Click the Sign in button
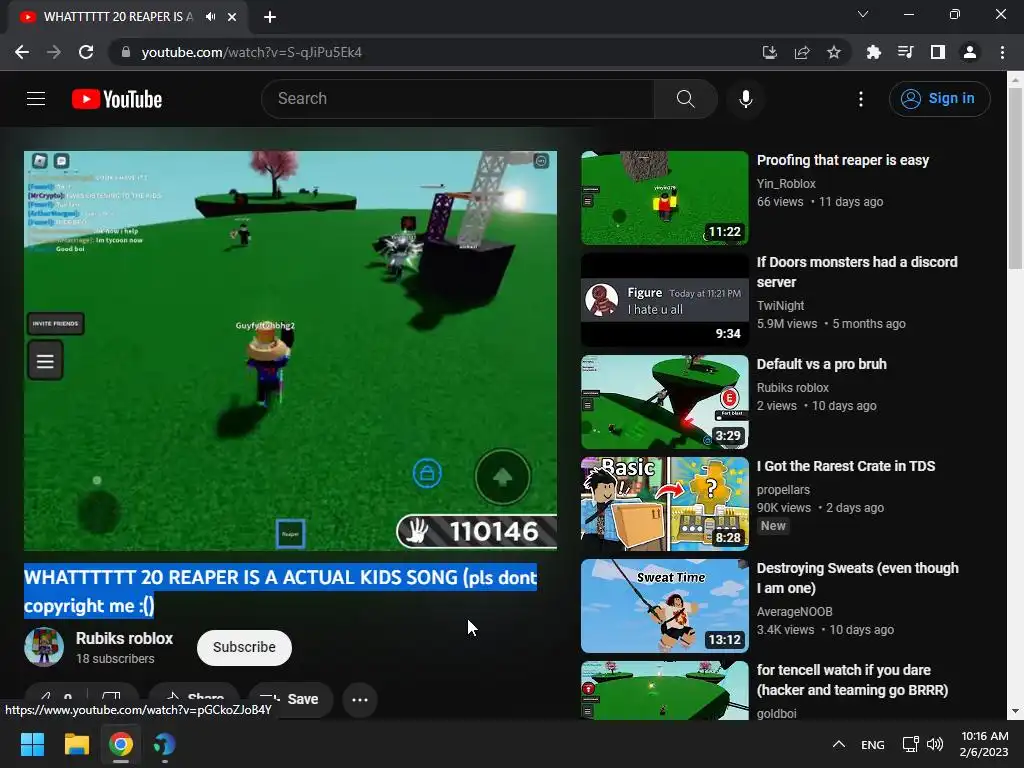Image resolution: width=1024 pixels, height=768 pixels. point(939,99)
